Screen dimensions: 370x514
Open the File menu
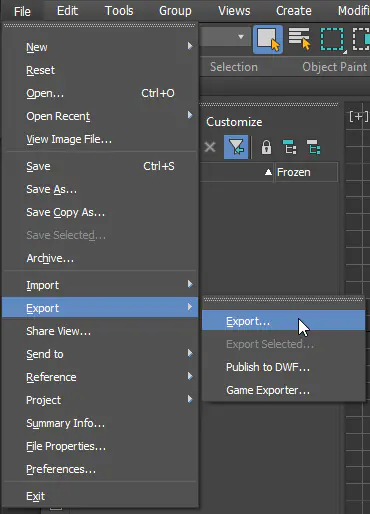[22, 11]
